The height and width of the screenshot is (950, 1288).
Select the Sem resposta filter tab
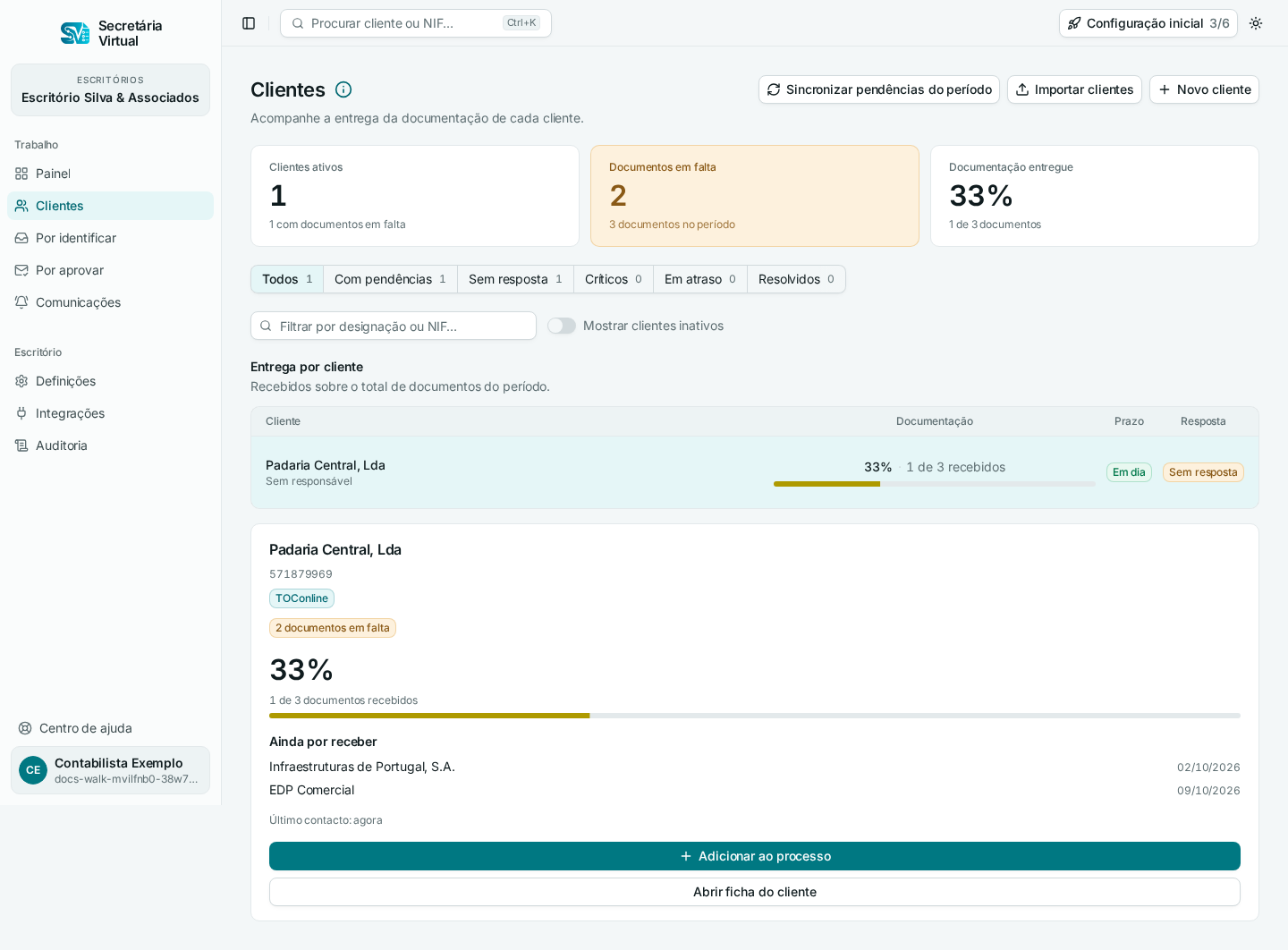click(x=515, y=279)
